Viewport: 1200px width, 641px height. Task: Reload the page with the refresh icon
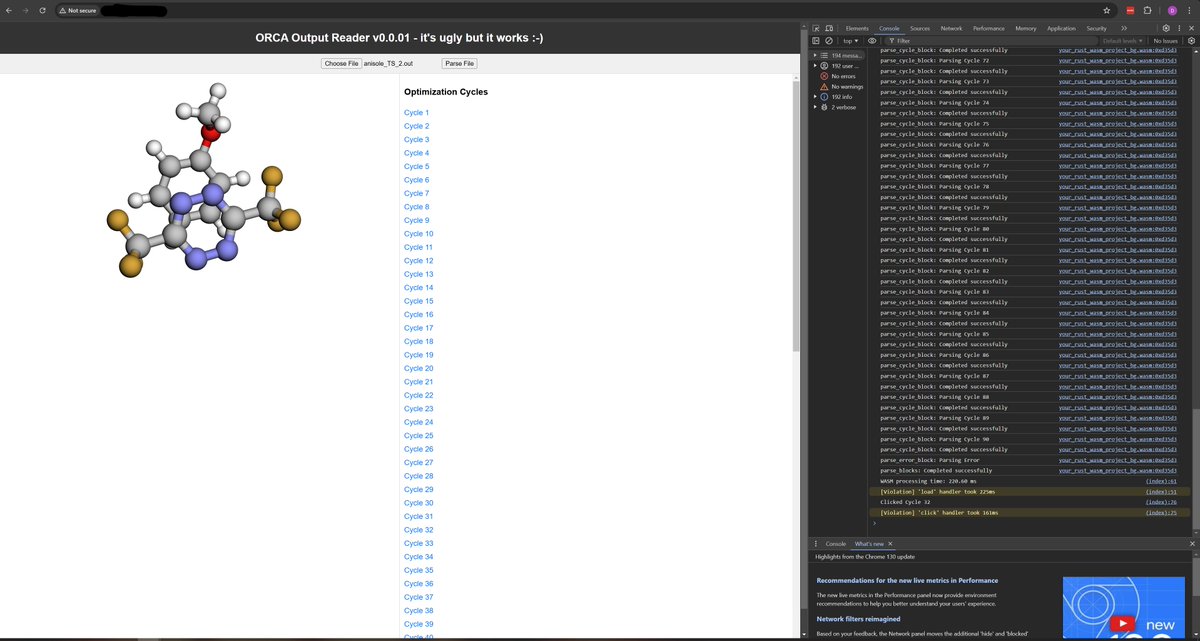(x=42, y=10)
